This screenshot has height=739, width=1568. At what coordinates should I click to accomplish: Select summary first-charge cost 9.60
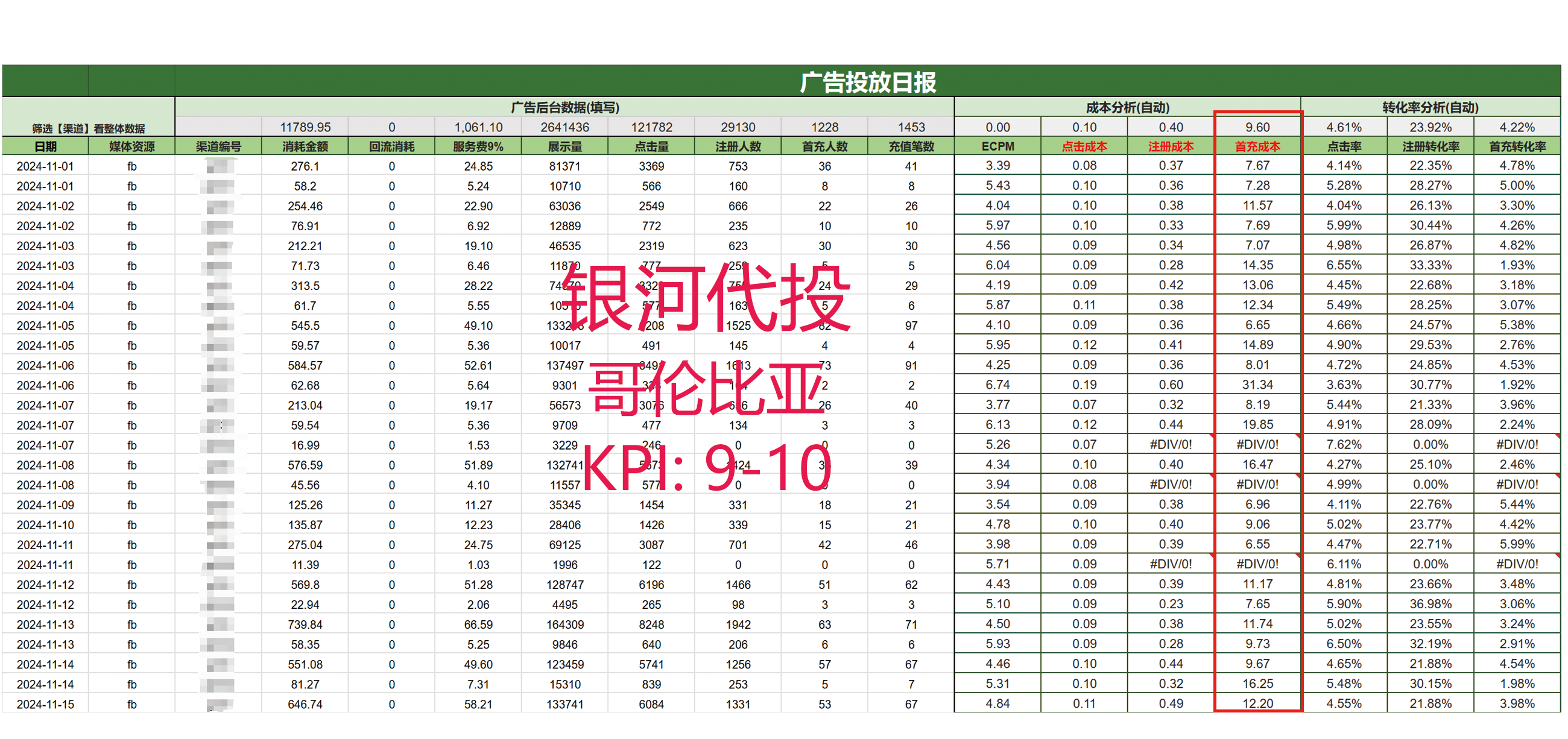point(1257,127)
